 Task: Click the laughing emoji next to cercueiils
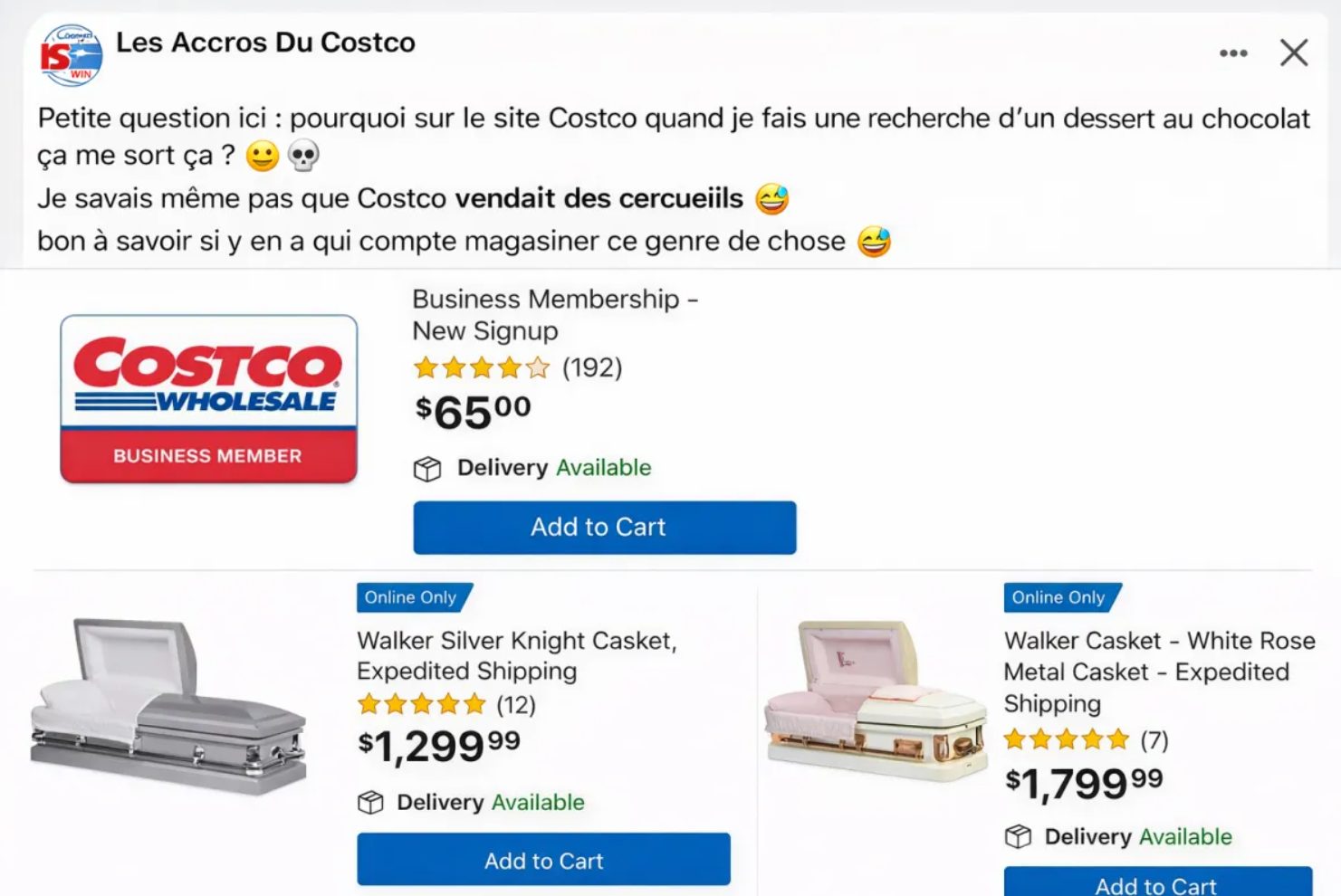(771, 197)
